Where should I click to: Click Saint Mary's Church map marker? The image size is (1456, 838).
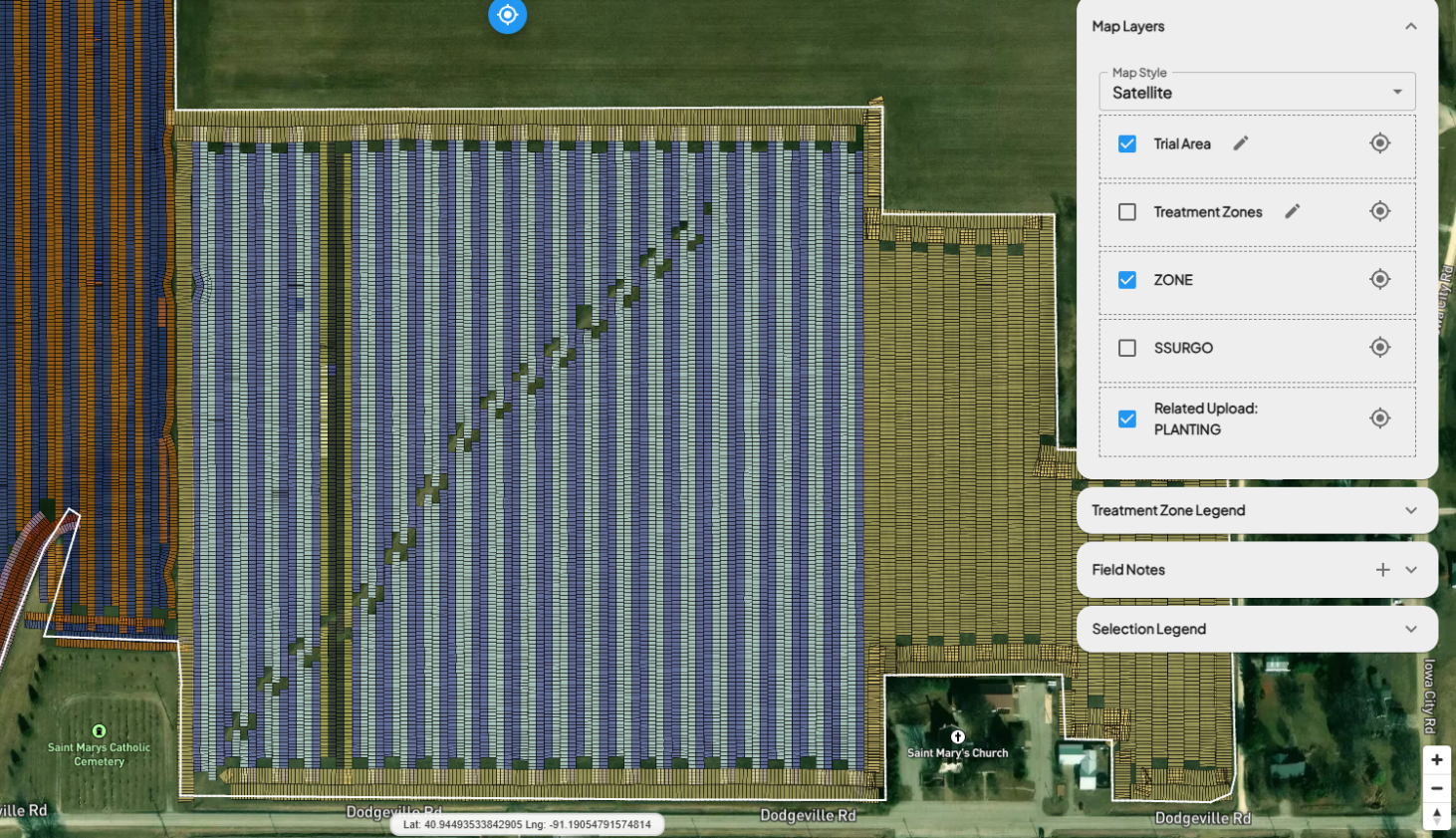click(957, 737)
